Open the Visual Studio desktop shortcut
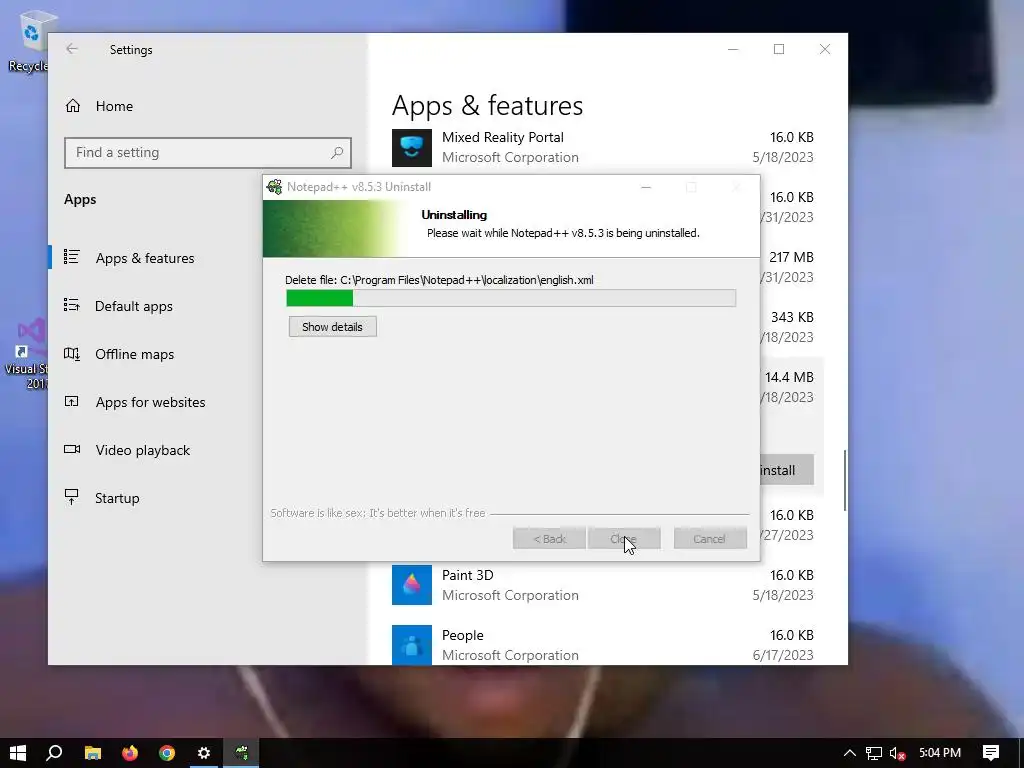The image size is (1024, 768). pos(26,354)
